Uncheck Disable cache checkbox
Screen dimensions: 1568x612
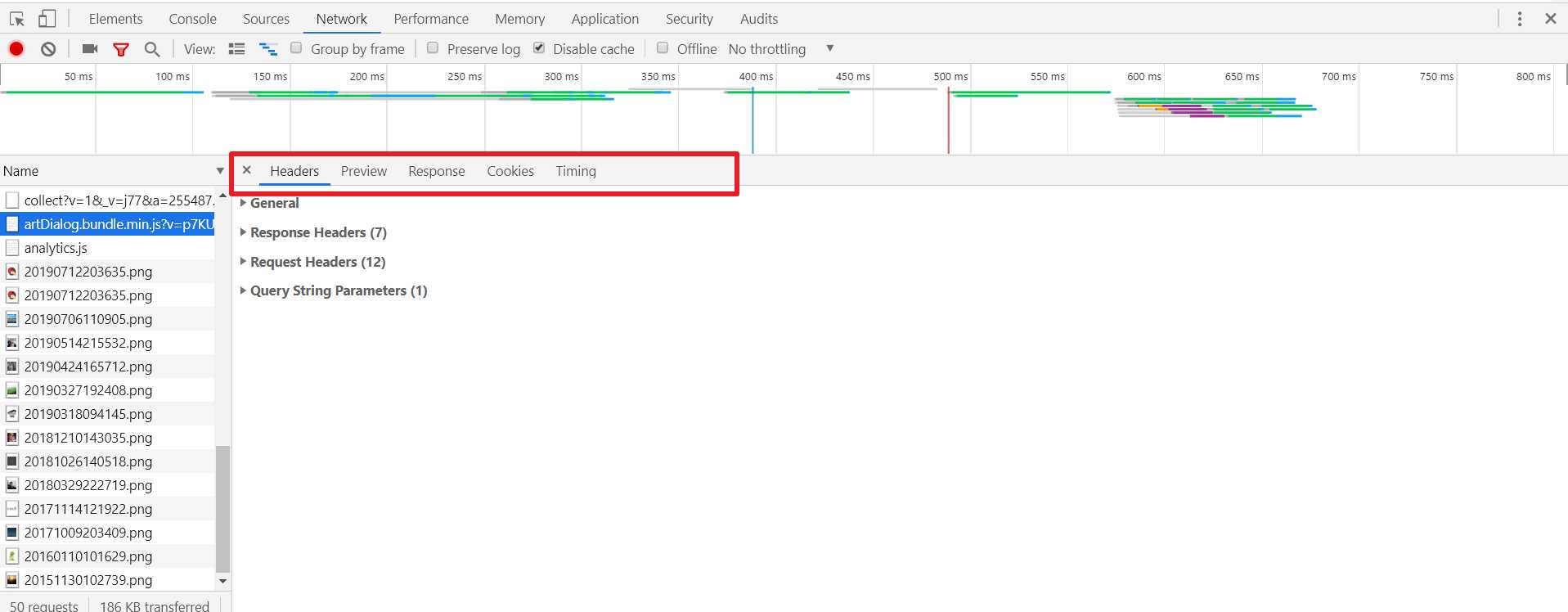[539, 48]
